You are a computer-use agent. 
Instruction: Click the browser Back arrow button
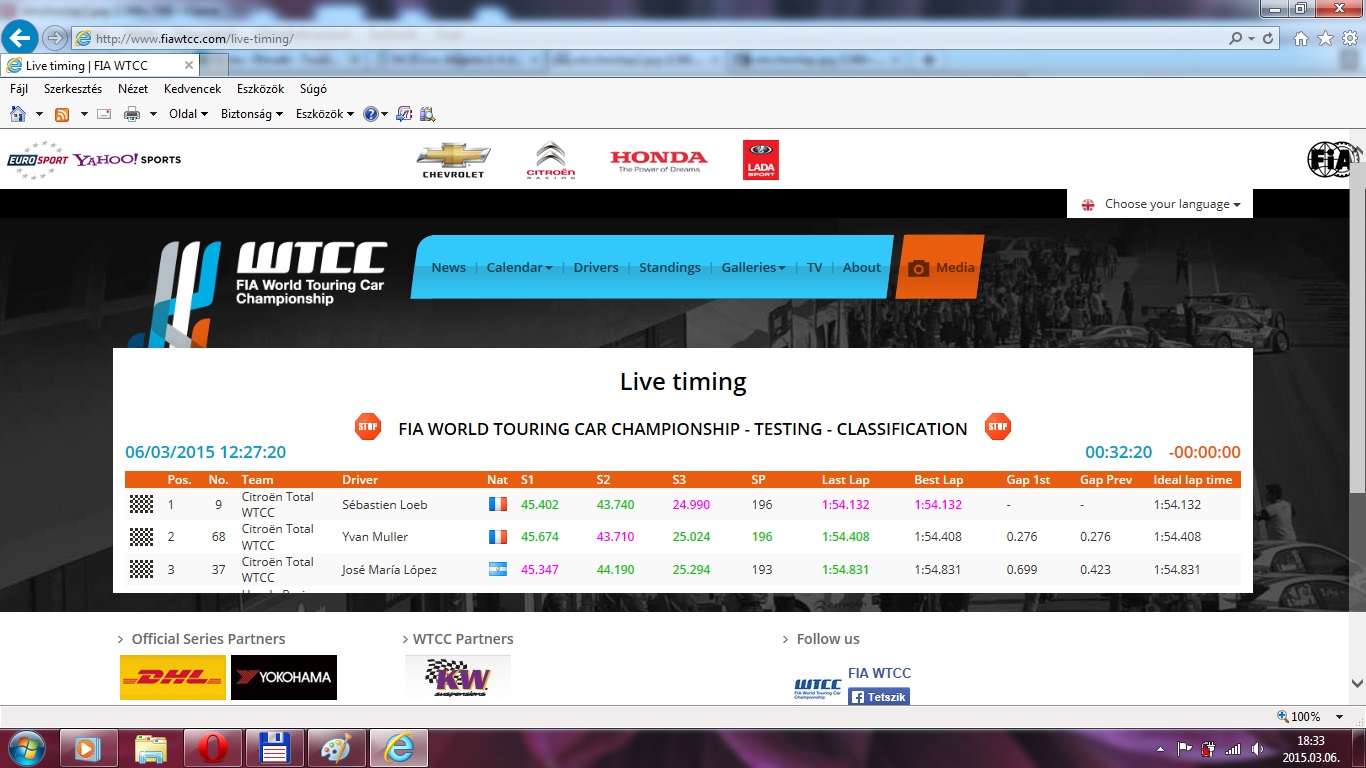click(x=20, y=38)
